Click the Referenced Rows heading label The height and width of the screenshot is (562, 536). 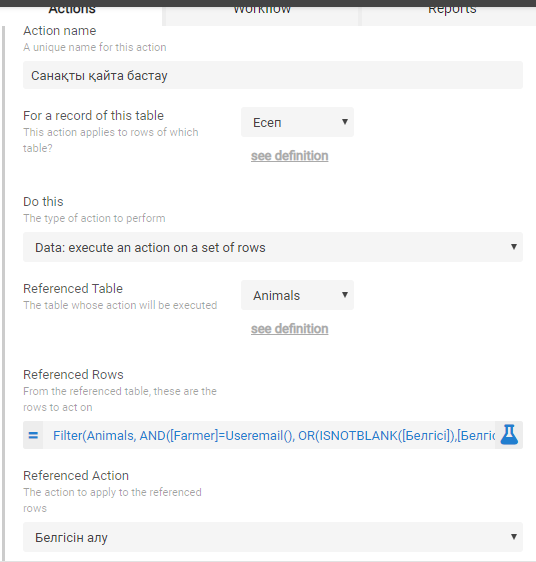click(x=73, y=375)
